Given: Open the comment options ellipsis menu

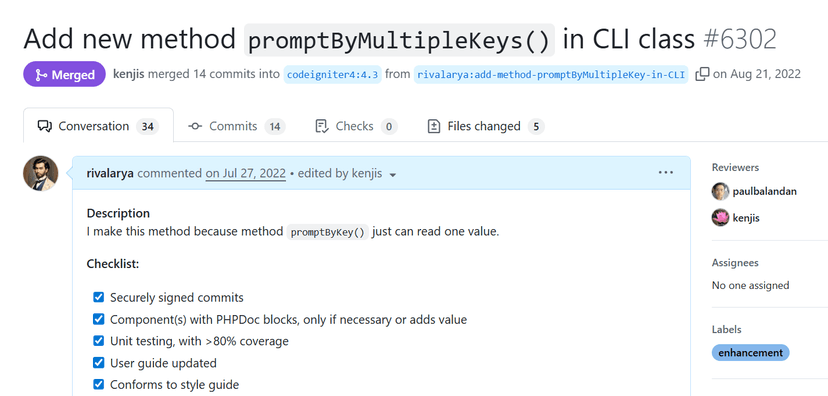Looking at the screenshot, I should [x=665, y=173].
